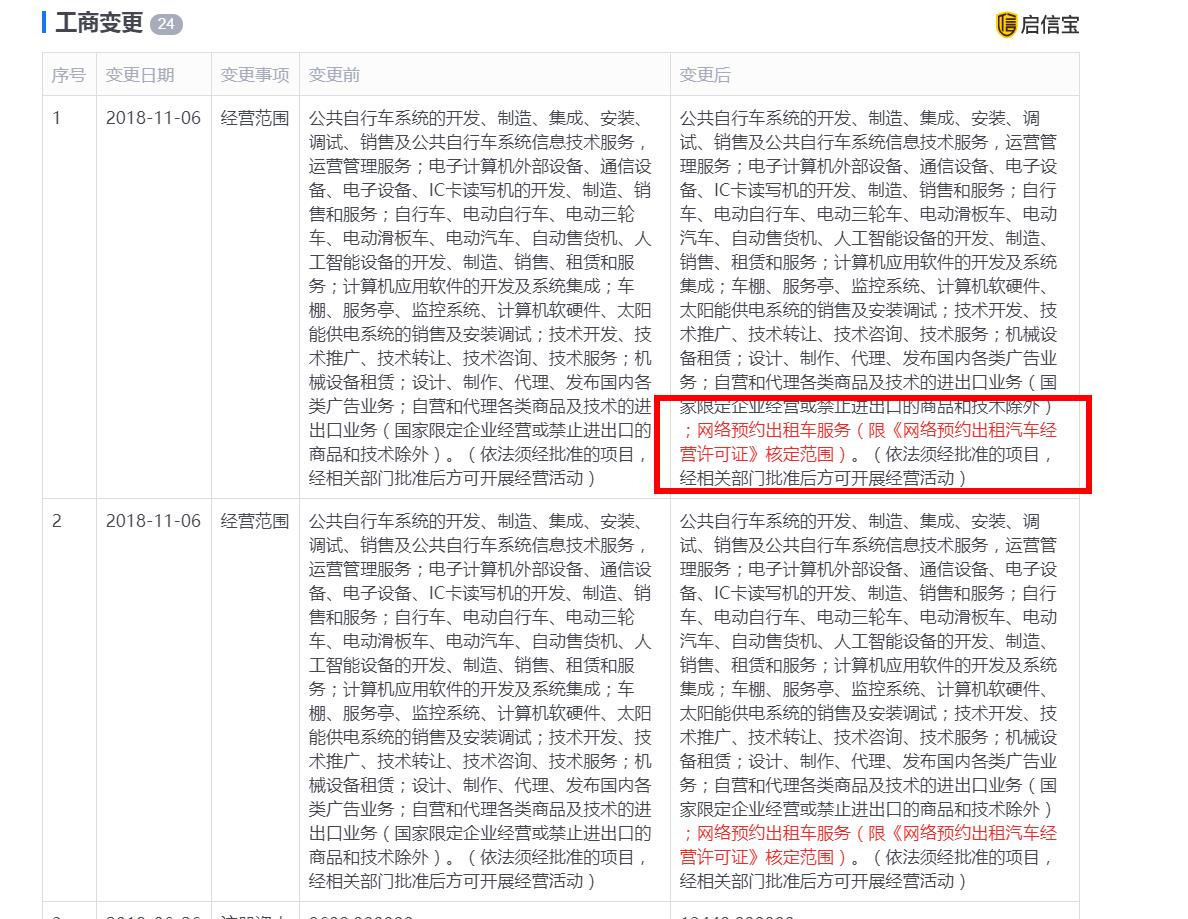Click row 2's 经营范围 cell
Viewport: 1188px width, 919px height.
(x=255, y=521)
